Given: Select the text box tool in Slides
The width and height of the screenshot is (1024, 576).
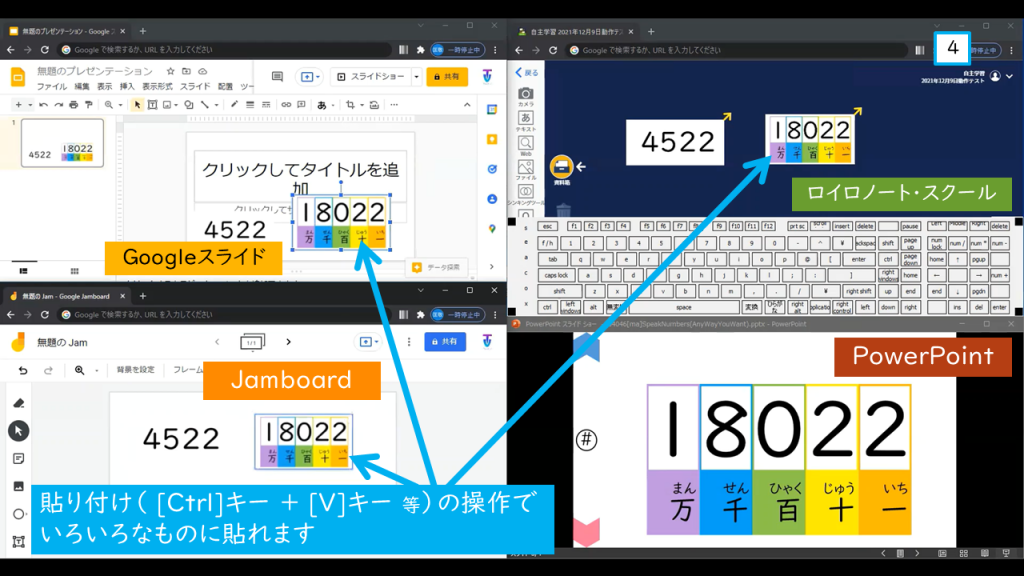Looking at the screenshot, I should (152, 104).
